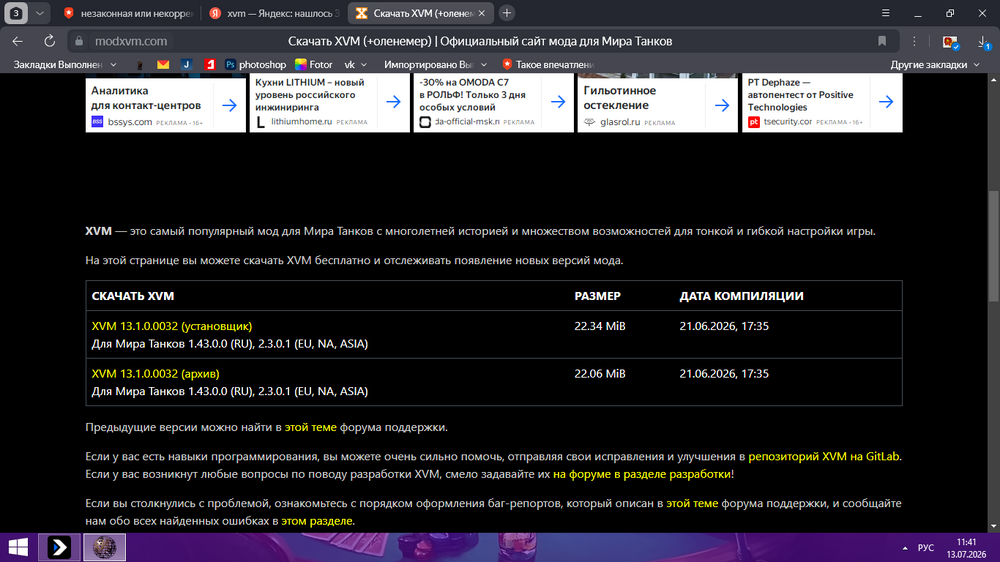Show hidden system tray icons

(x=904, y=548)
